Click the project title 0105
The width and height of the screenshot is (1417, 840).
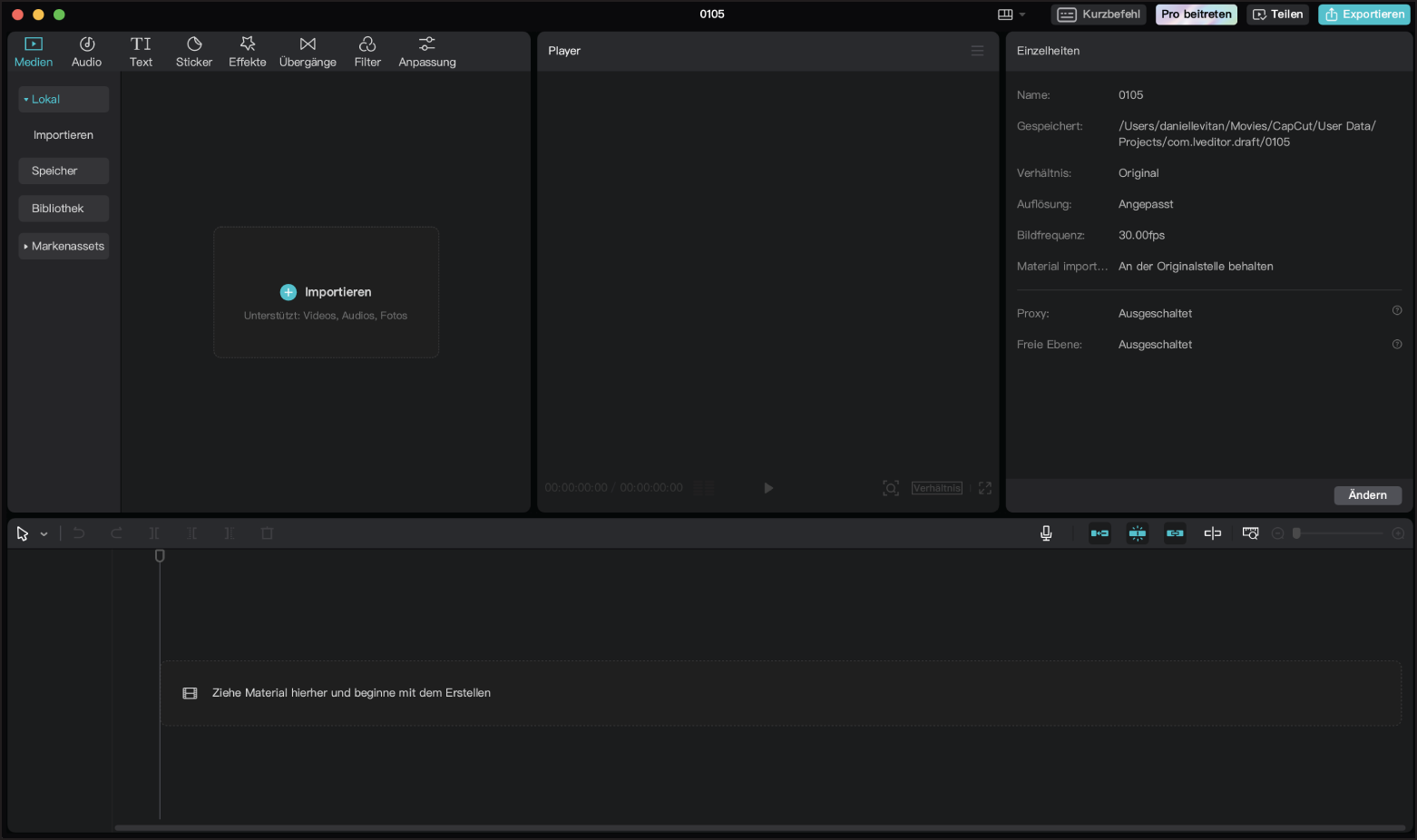click(712, 15)
